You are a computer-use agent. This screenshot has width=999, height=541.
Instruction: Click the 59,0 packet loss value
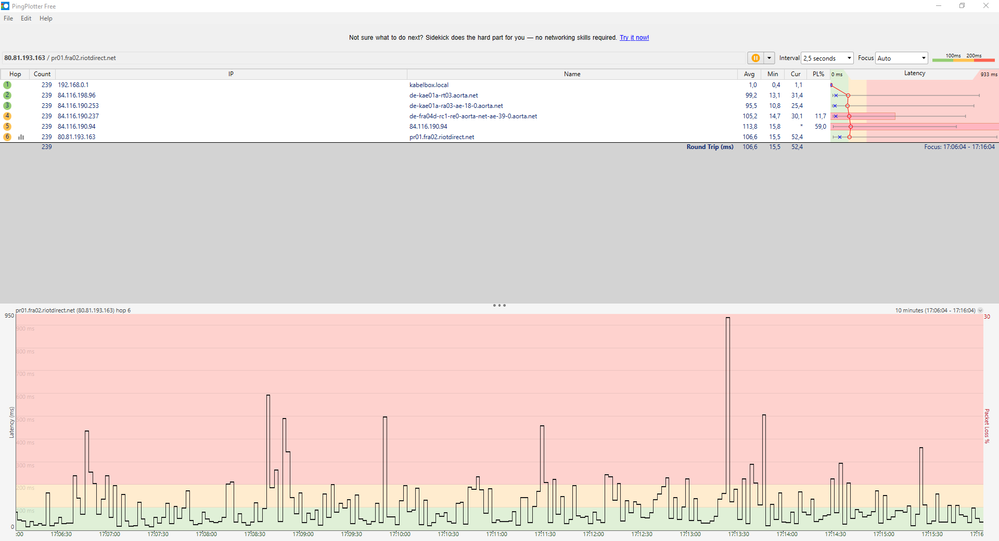(x=820, y=126)
